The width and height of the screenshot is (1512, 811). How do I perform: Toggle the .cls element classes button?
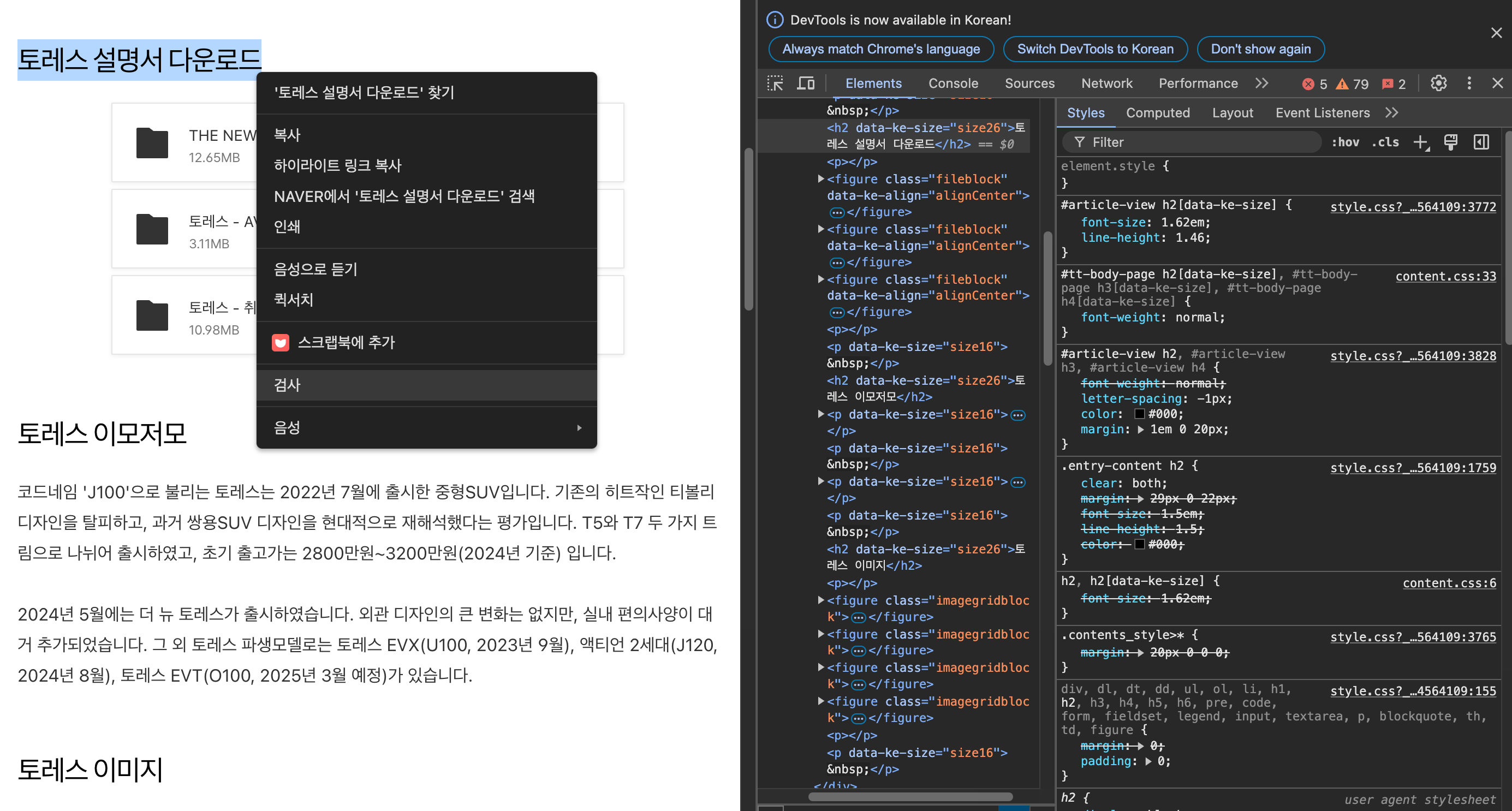pos(1385,142)
